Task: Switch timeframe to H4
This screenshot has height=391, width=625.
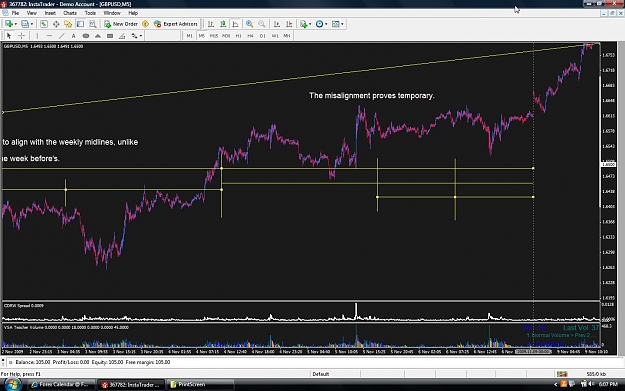Action: click(x=250, y=36)
